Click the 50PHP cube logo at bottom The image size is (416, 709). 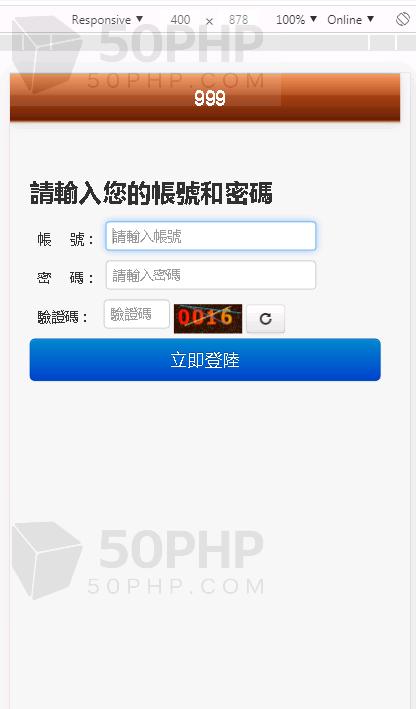[x=47, y=560]
